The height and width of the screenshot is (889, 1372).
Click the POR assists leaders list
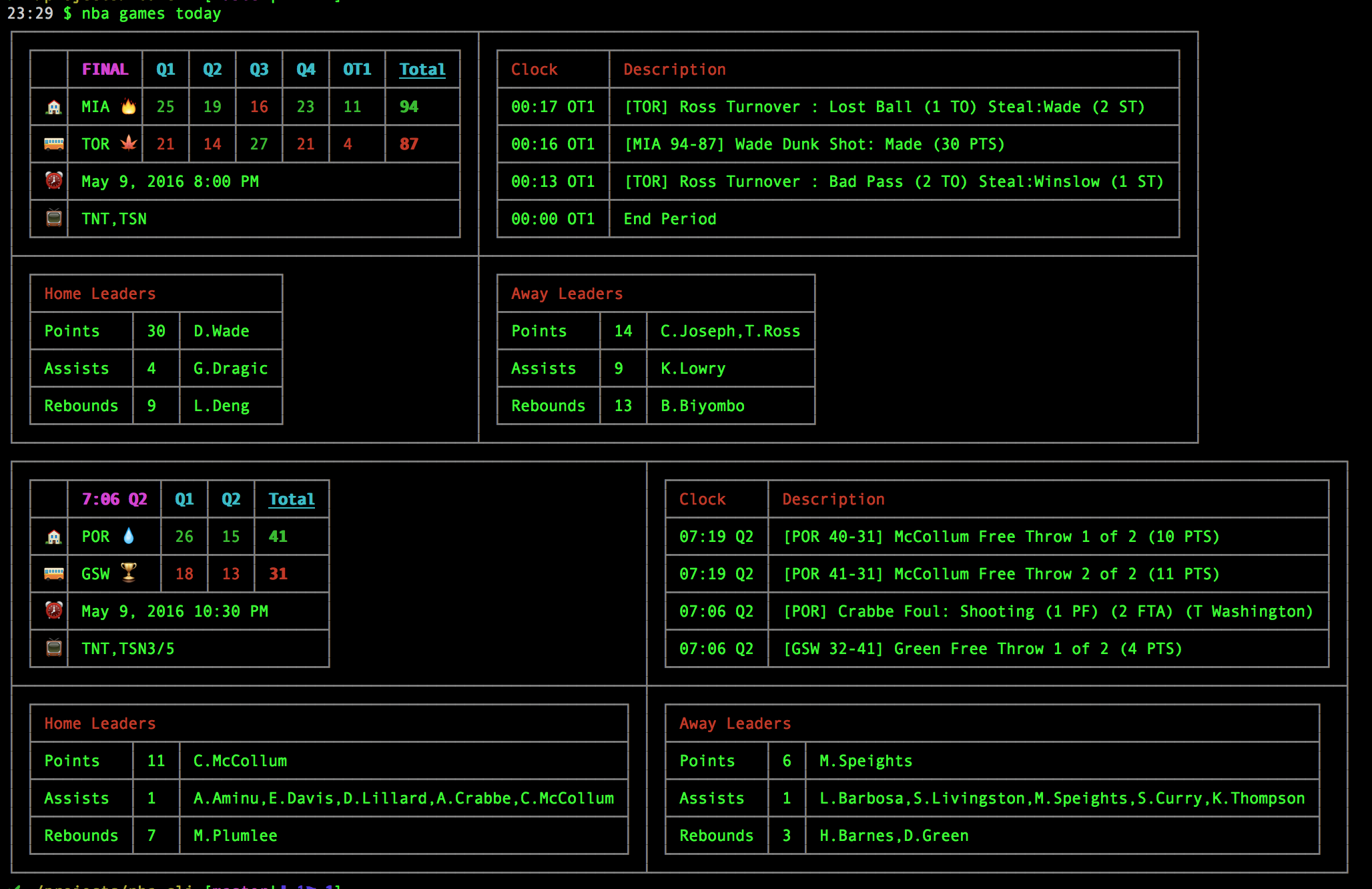[404, 798]
